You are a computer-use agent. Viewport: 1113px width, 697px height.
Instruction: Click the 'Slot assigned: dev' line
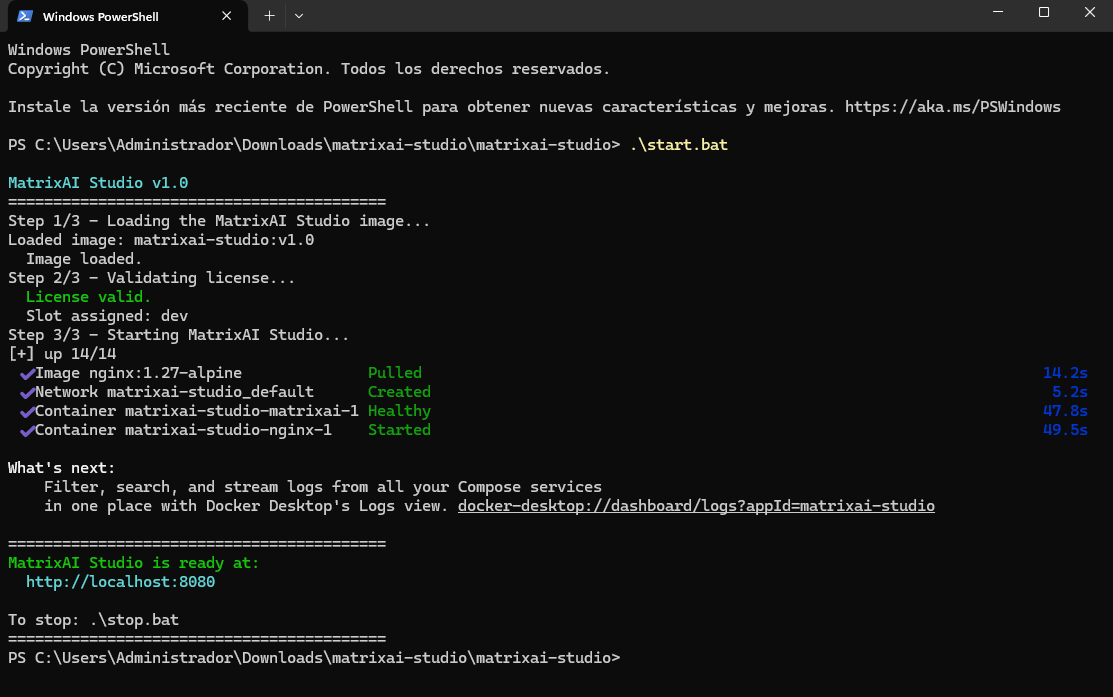click(x=106, y=316)
